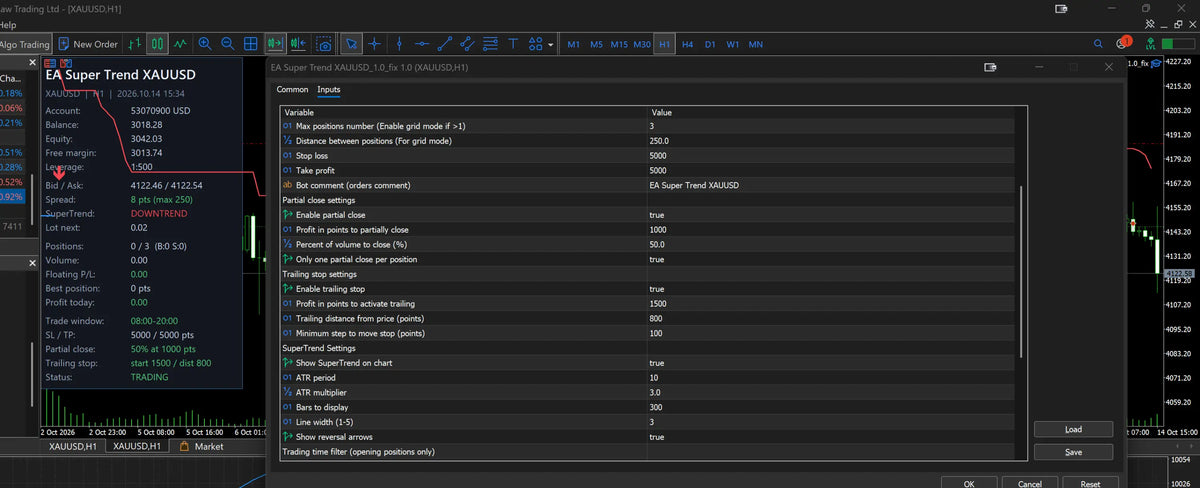This screenshot has width=1200, height=488.
Task: Select M30 timeframe
Action: click(642, 45)
